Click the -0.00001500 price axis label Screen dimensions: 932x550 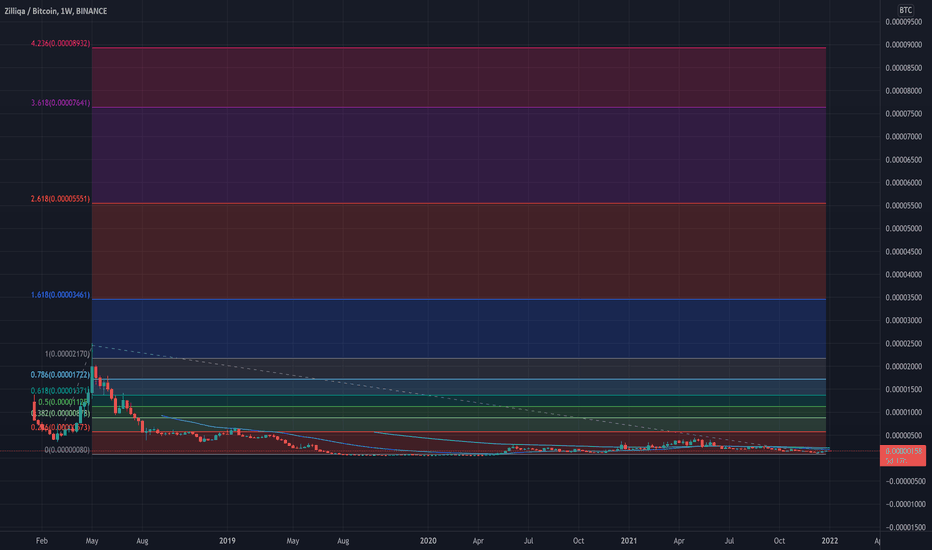(905, 527)
